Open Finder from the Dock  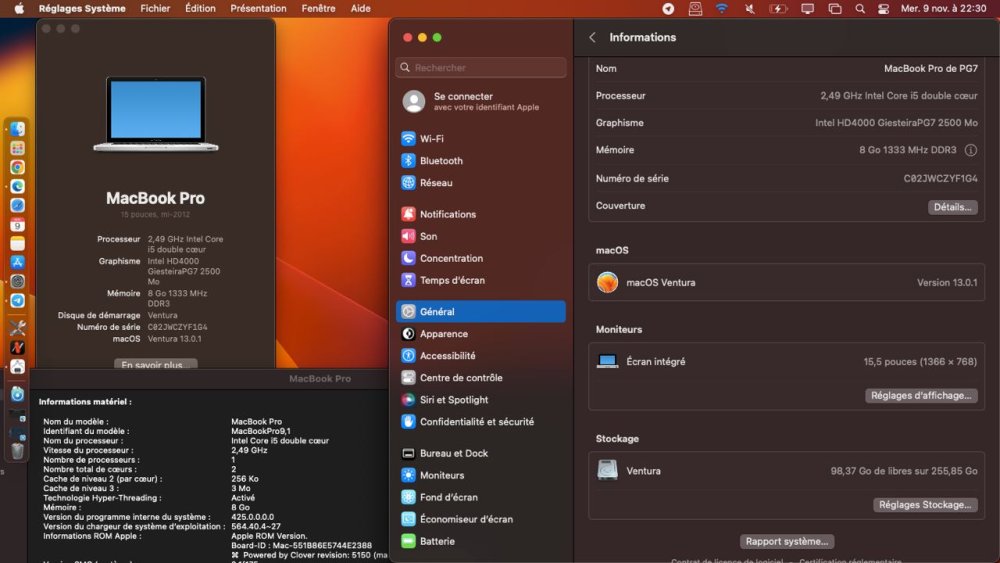pyautogui.click(x=17, y=129)
